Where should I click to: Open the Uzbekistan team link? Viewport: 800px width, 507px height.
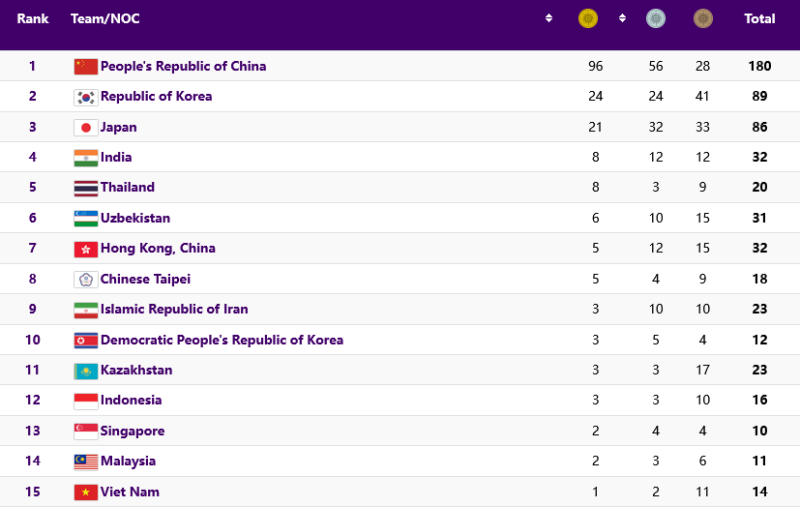[135, 218]
